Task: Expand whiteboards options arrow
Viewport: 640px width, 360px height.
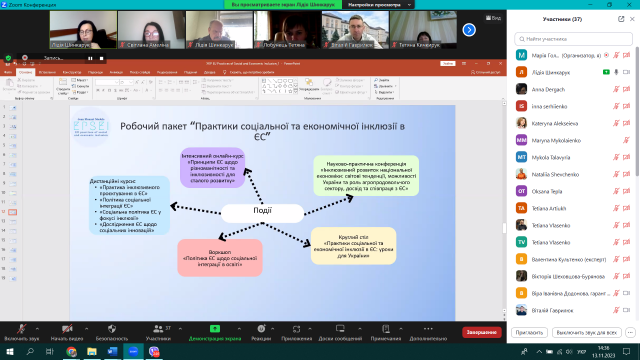Action: [360, 329]
